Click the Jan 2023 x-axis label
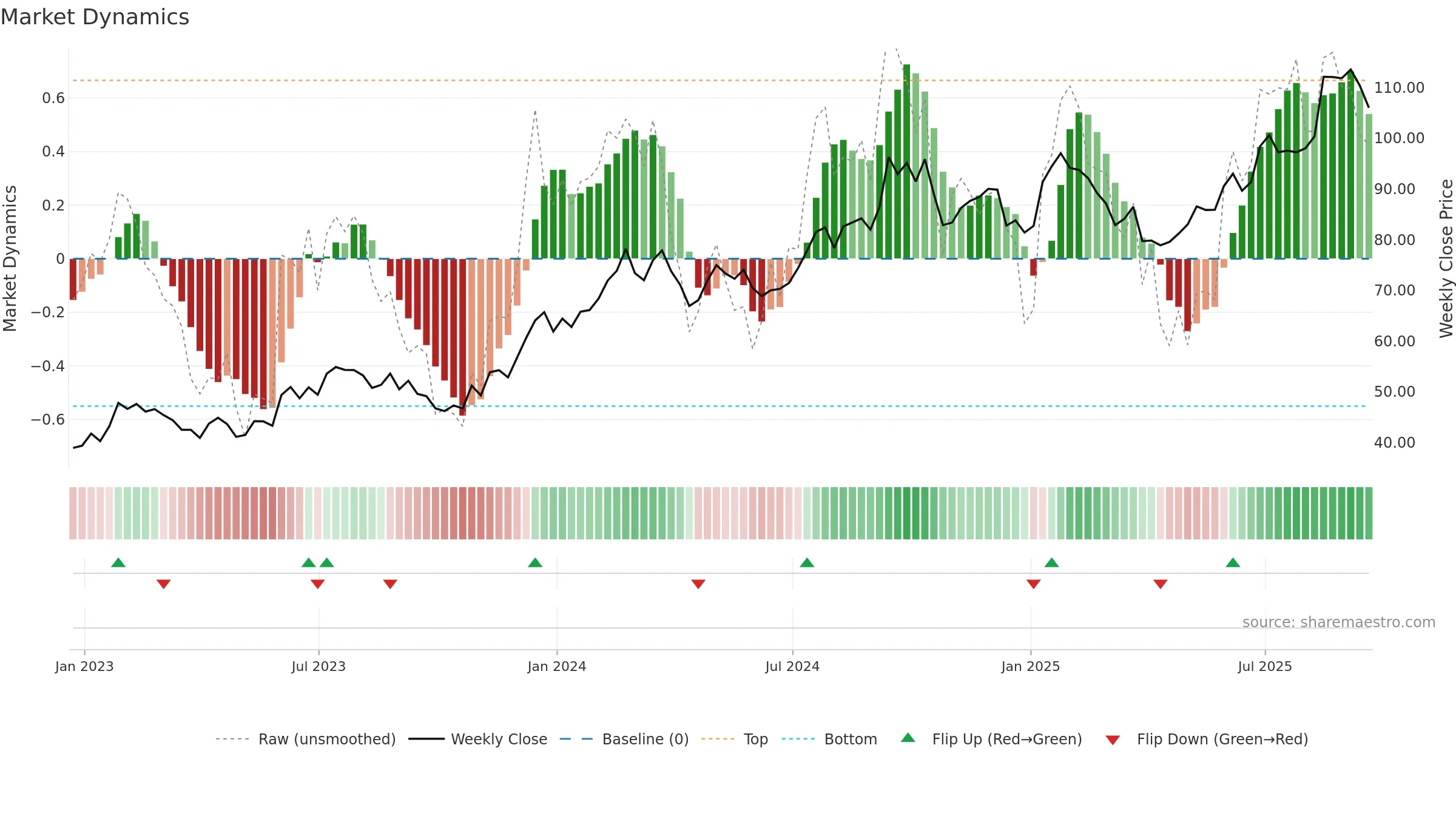Image resolution: width=1456 pixels, height=819 pixels. 84,666
